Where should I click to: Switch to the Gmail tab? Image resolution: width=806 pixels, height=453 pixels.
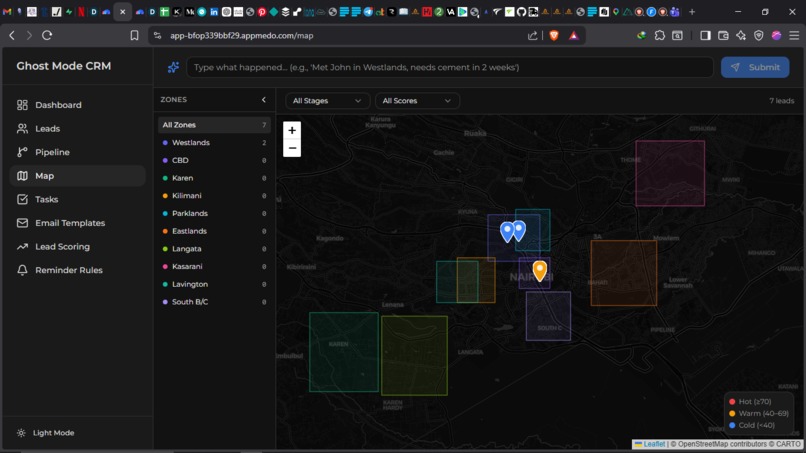click(x=7, y=11)
